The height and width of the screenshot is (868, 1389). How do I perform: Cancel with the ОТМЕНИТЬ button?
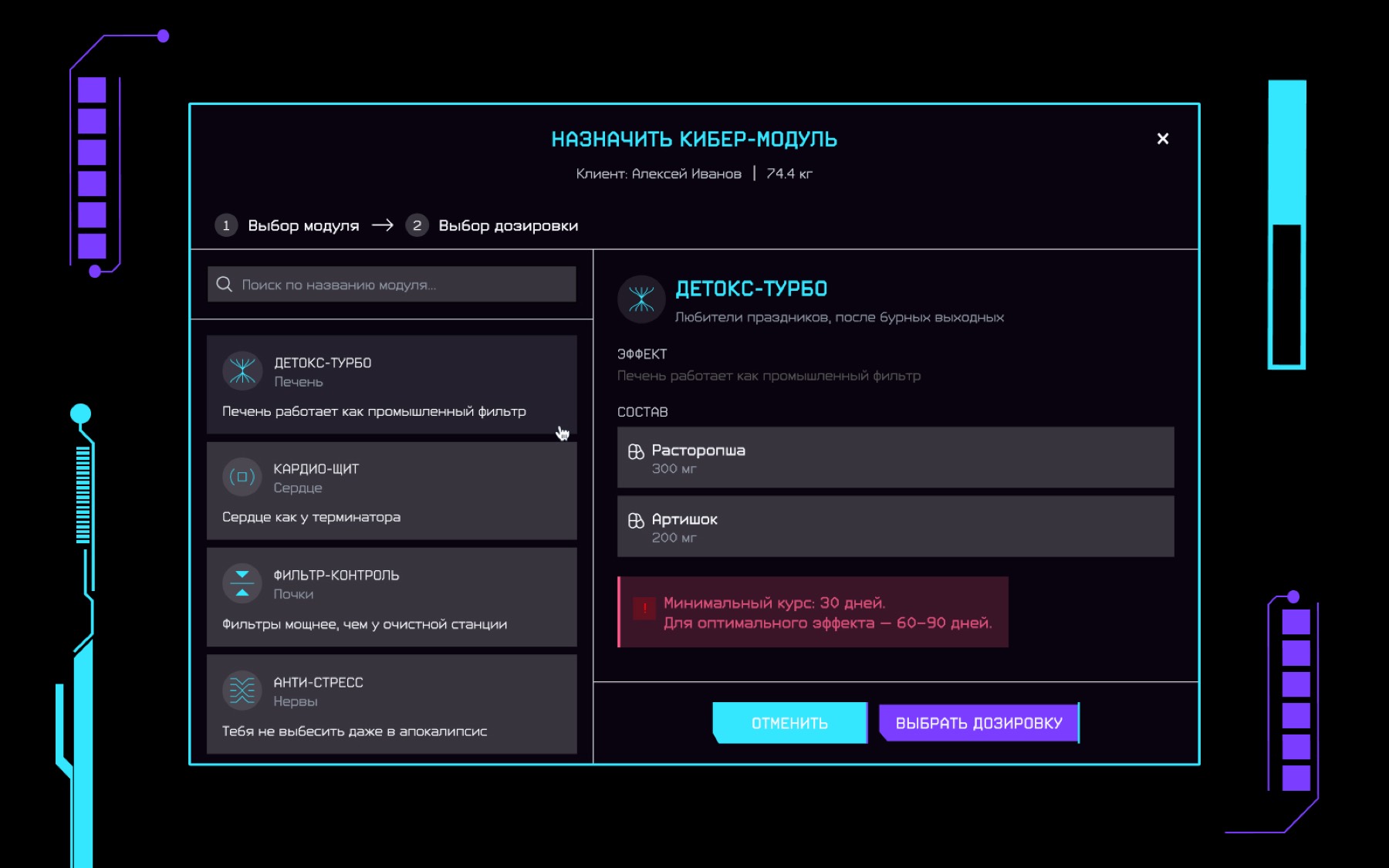pyautogui.click(x=790, y=723)
